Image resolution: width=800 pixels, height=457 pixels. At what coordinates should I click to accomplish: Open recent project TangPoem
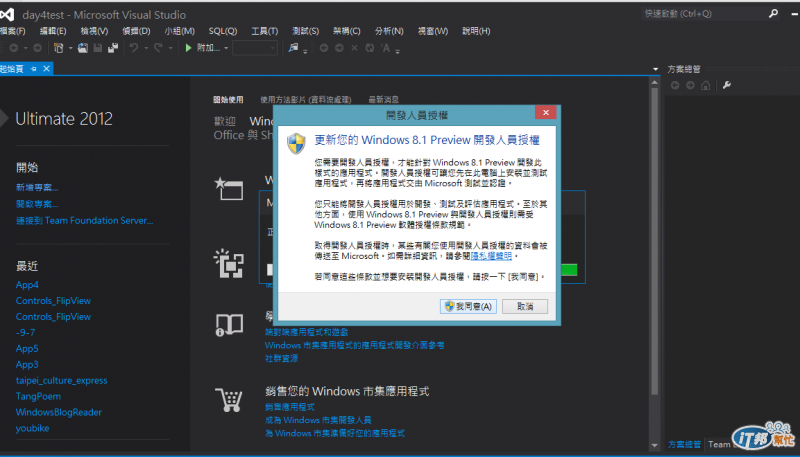point(38,396)
